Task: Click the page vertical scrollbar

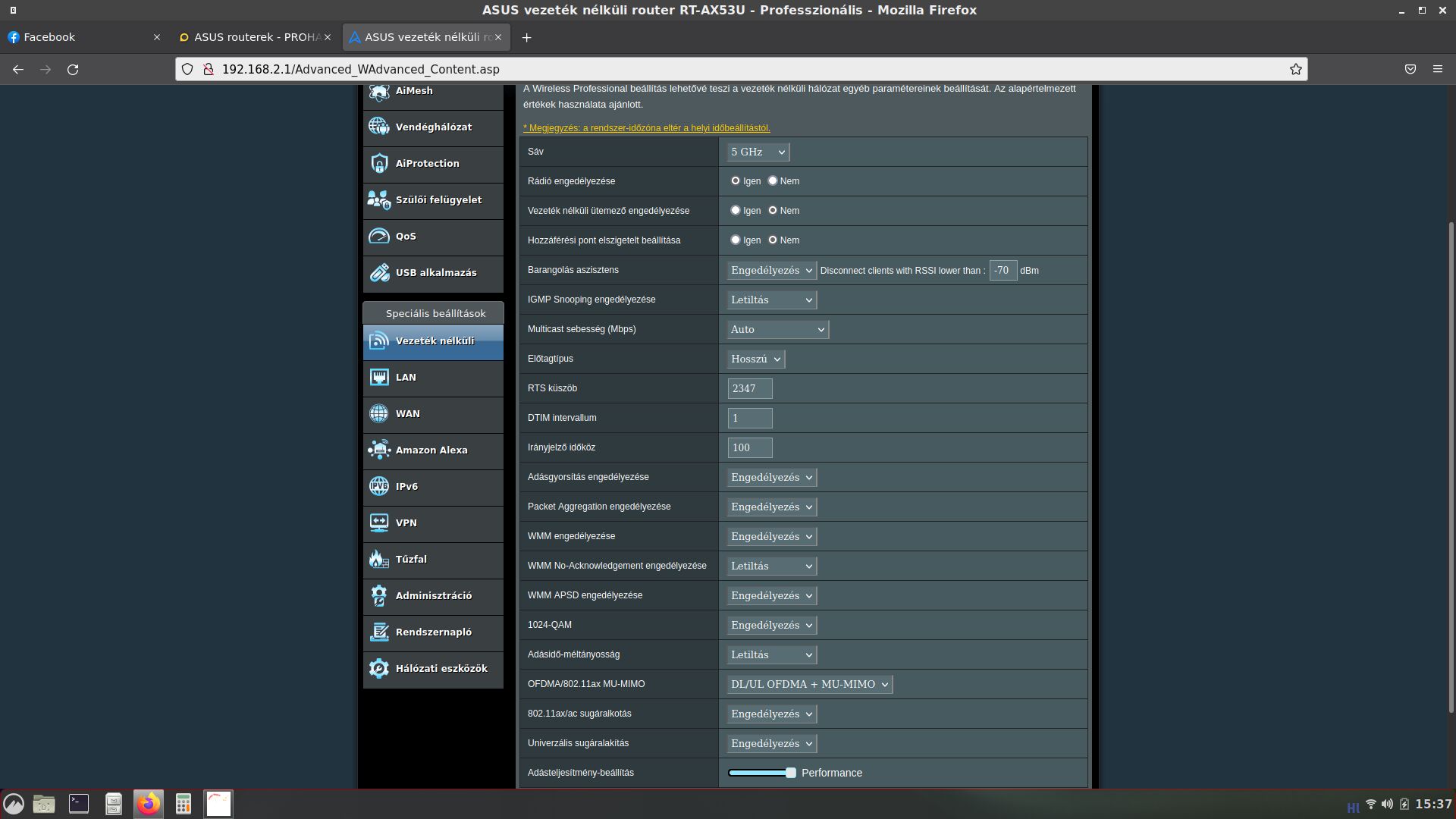Action: click(1451, 466)
